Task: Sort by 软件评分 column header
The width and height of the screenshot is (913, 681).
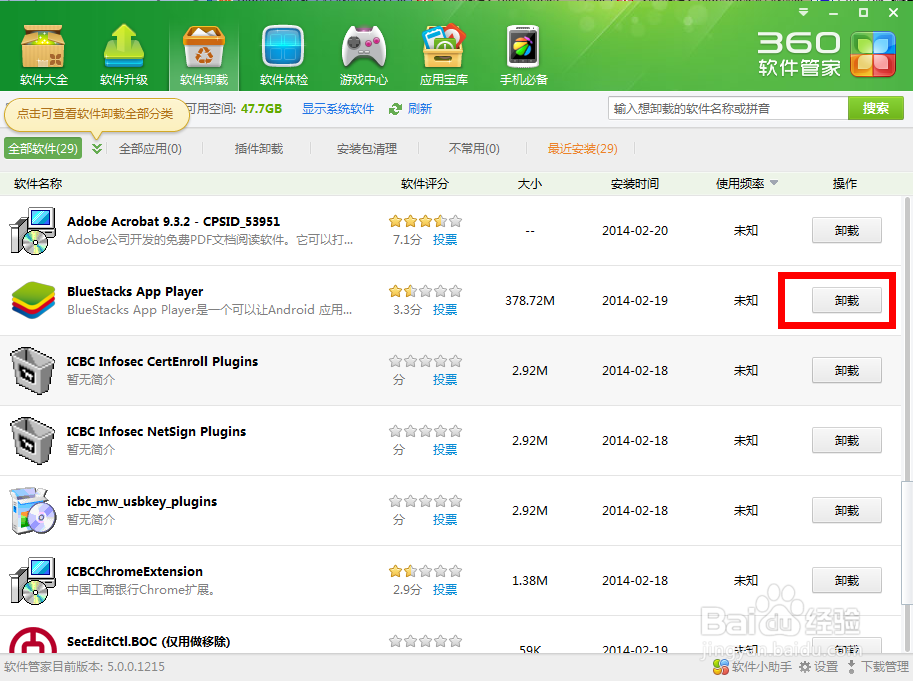Action: [425, 183]
